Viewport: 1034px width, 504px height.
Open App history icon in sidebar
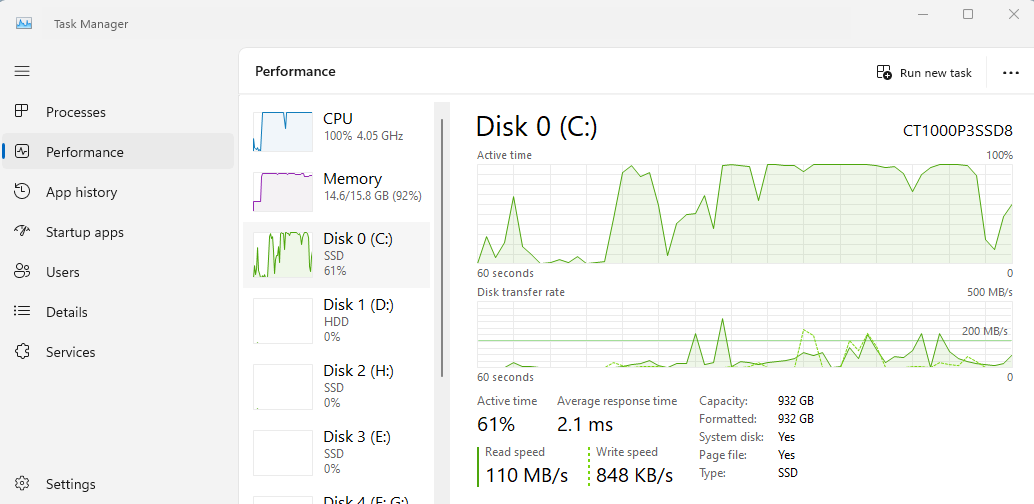pyautogui.click(x=22, y=192)
